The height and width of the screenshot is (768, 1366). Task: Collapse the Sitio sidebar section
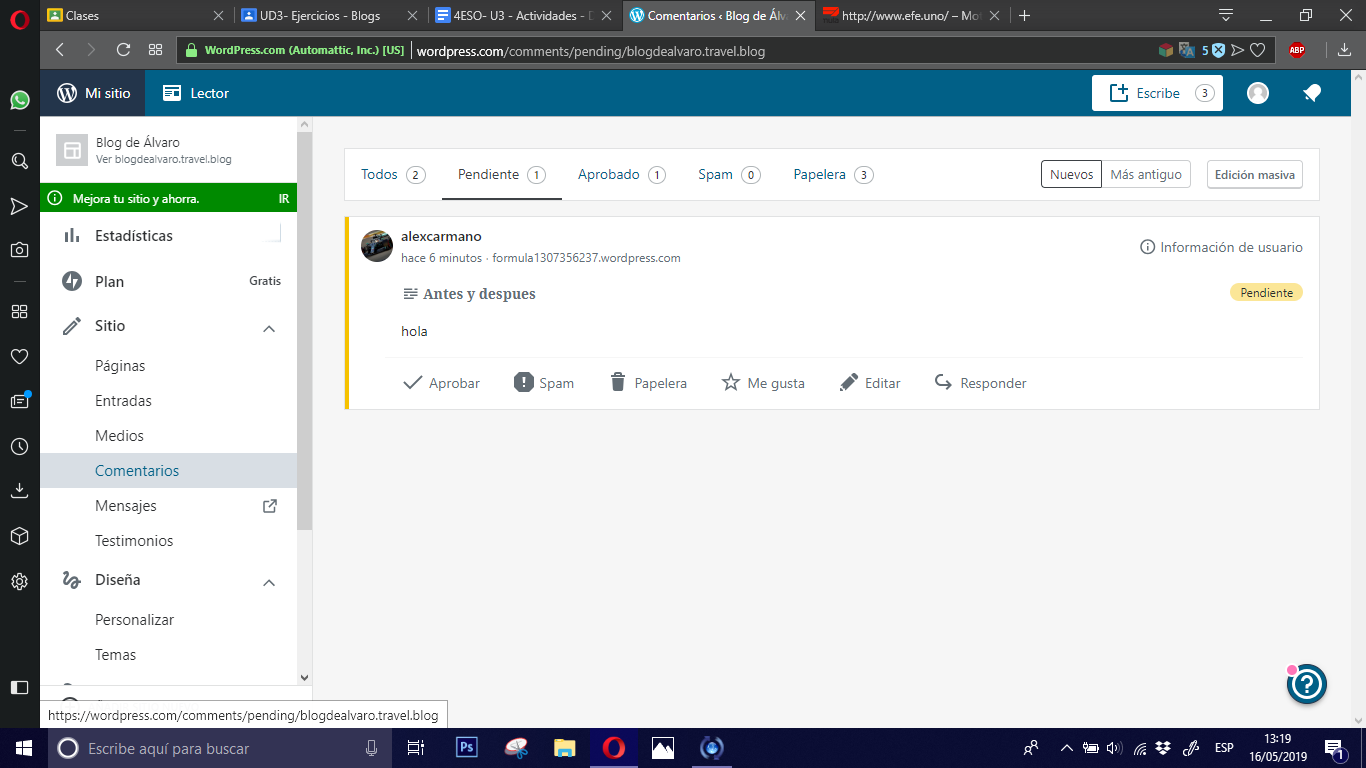[269, 327]
